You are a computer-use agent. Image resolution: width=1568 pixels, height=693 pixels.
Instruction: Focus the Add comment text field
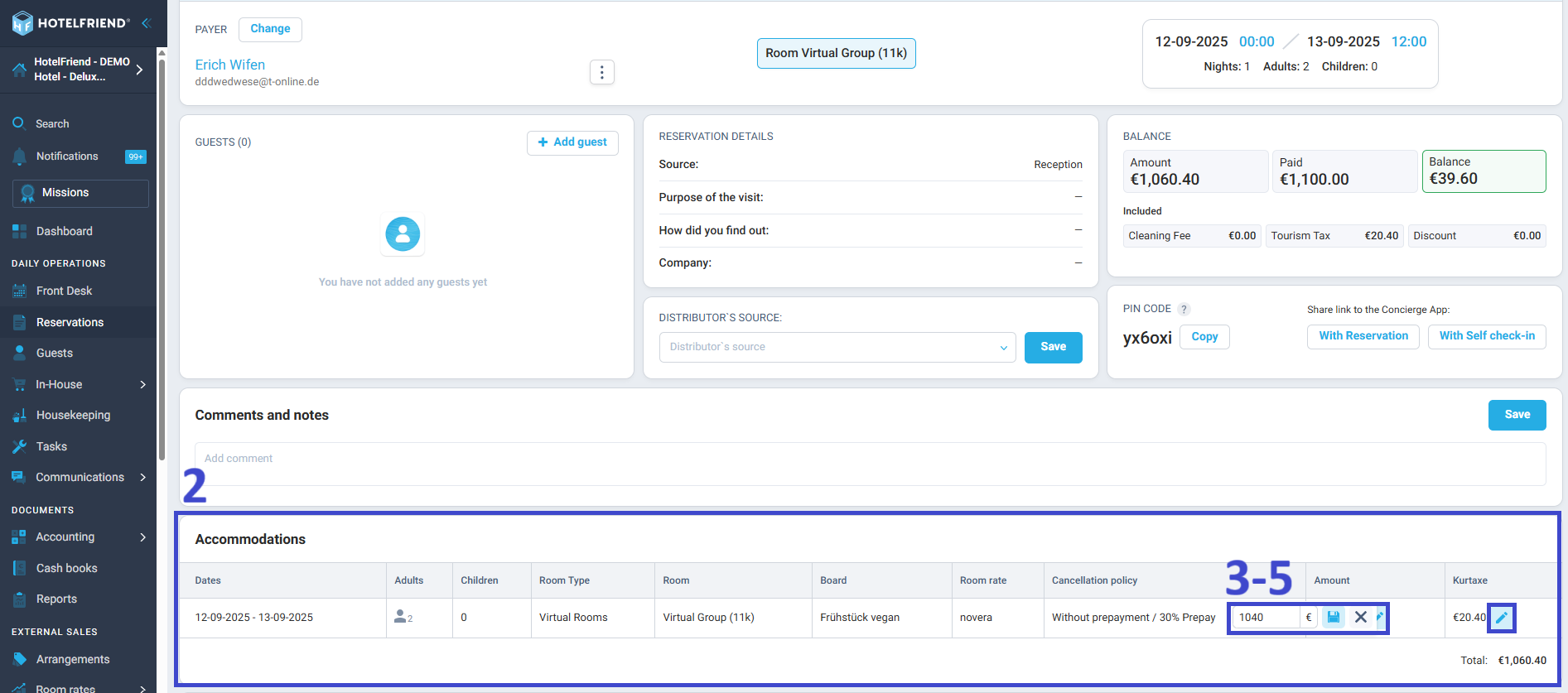870,464
